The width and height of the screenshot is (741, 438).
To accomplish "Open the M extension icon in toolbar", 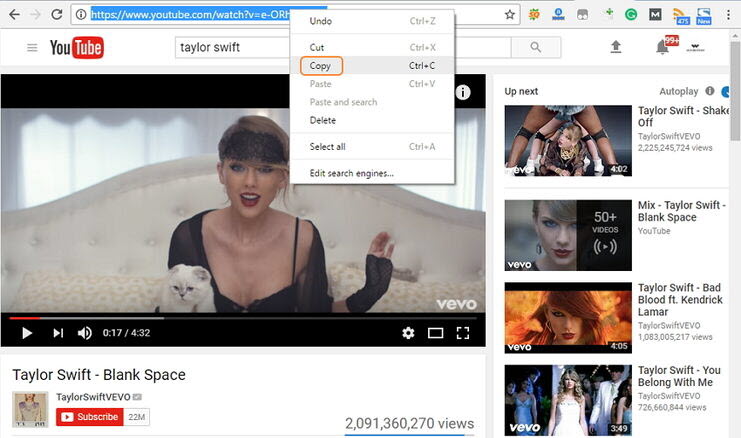I will [x=655, y=15].
